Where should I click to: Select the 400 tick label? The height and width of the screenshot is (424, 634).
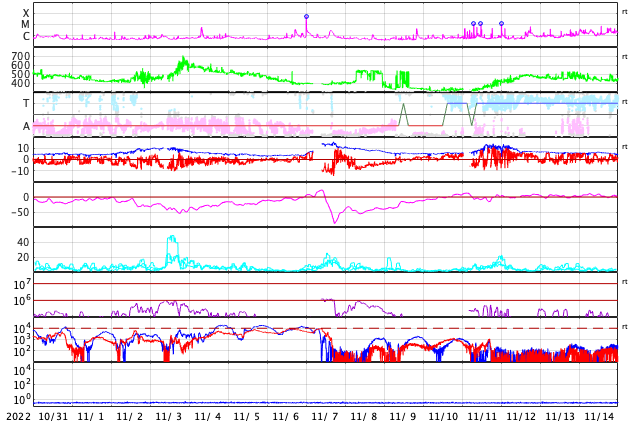coord(21,83)
